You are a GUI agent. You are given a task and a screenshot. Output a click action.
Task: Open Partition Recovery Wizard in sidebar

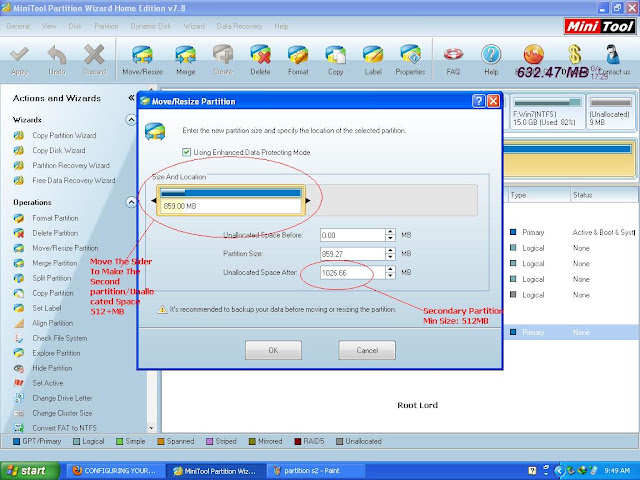click(71, 165)
